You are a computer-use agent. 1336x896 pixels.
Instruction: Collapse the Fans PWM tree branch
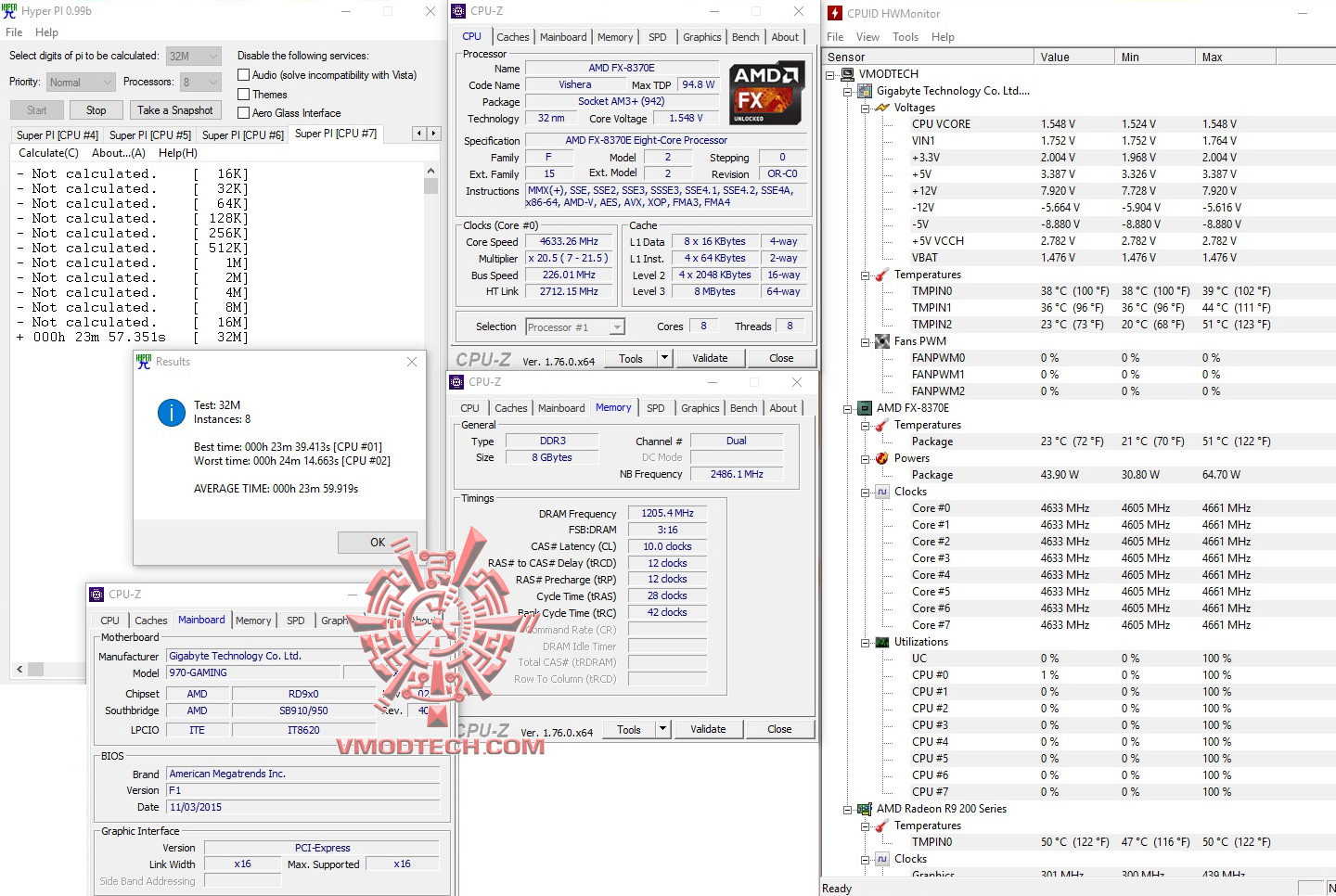tap(865, 341)
